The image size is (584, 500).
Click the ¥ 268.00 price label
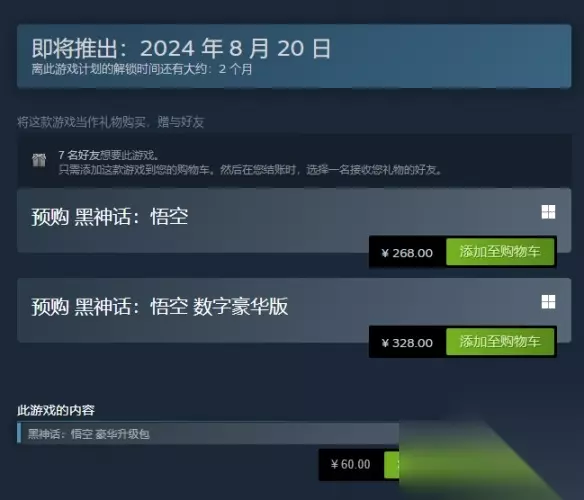coord(407,253)
